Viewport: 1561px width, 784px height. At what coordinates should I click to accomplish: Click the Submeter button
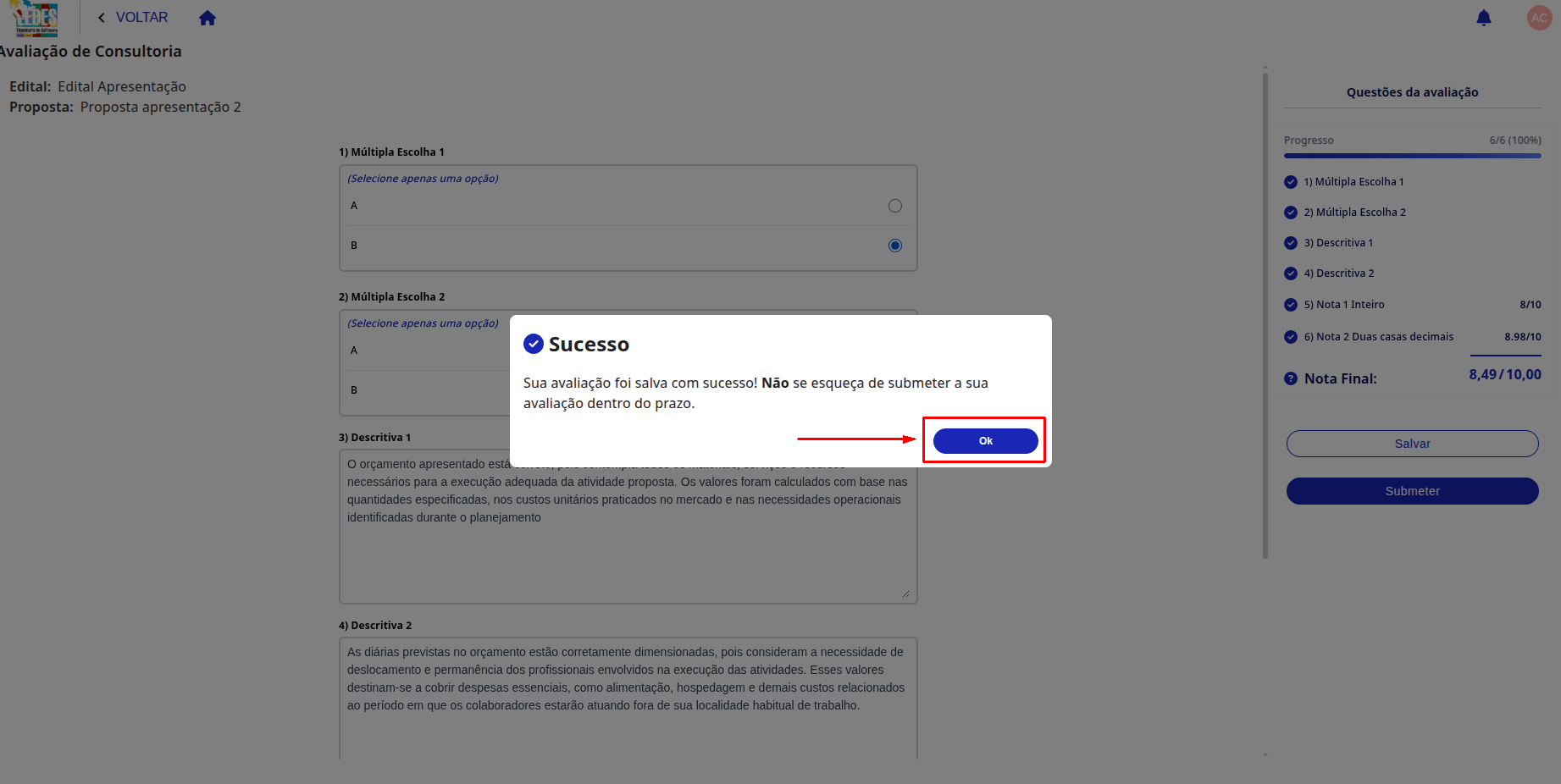[1412, 491]
